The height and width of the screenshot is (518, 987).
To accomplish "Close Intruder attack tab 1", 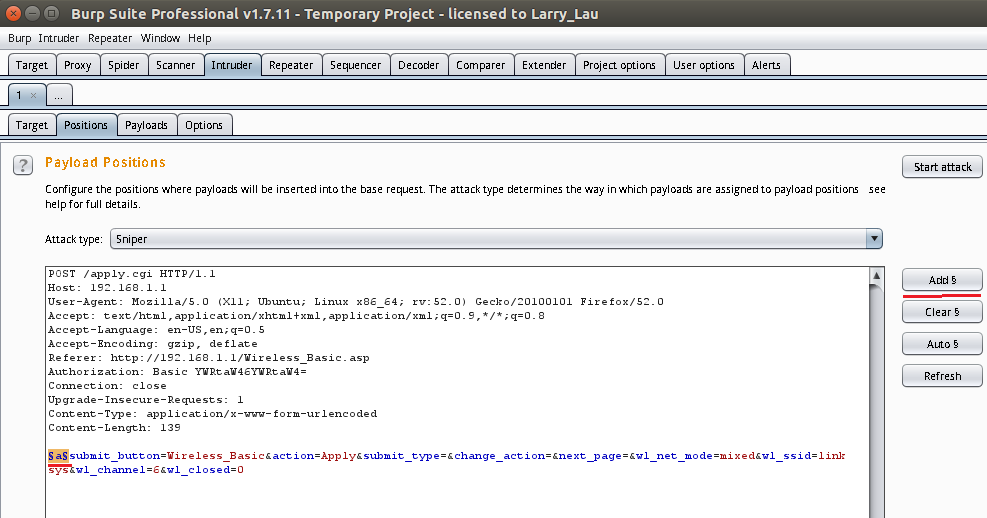I will (x=33, y=95).
